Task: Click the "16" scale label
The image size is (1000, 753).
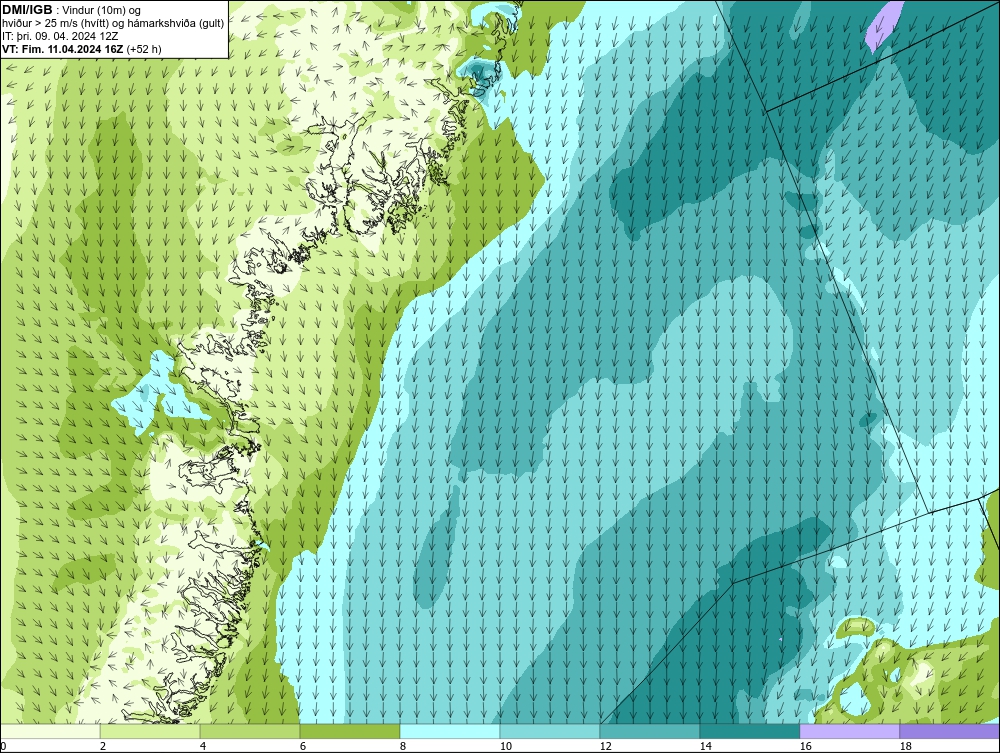Action: (x=806, y=746)
